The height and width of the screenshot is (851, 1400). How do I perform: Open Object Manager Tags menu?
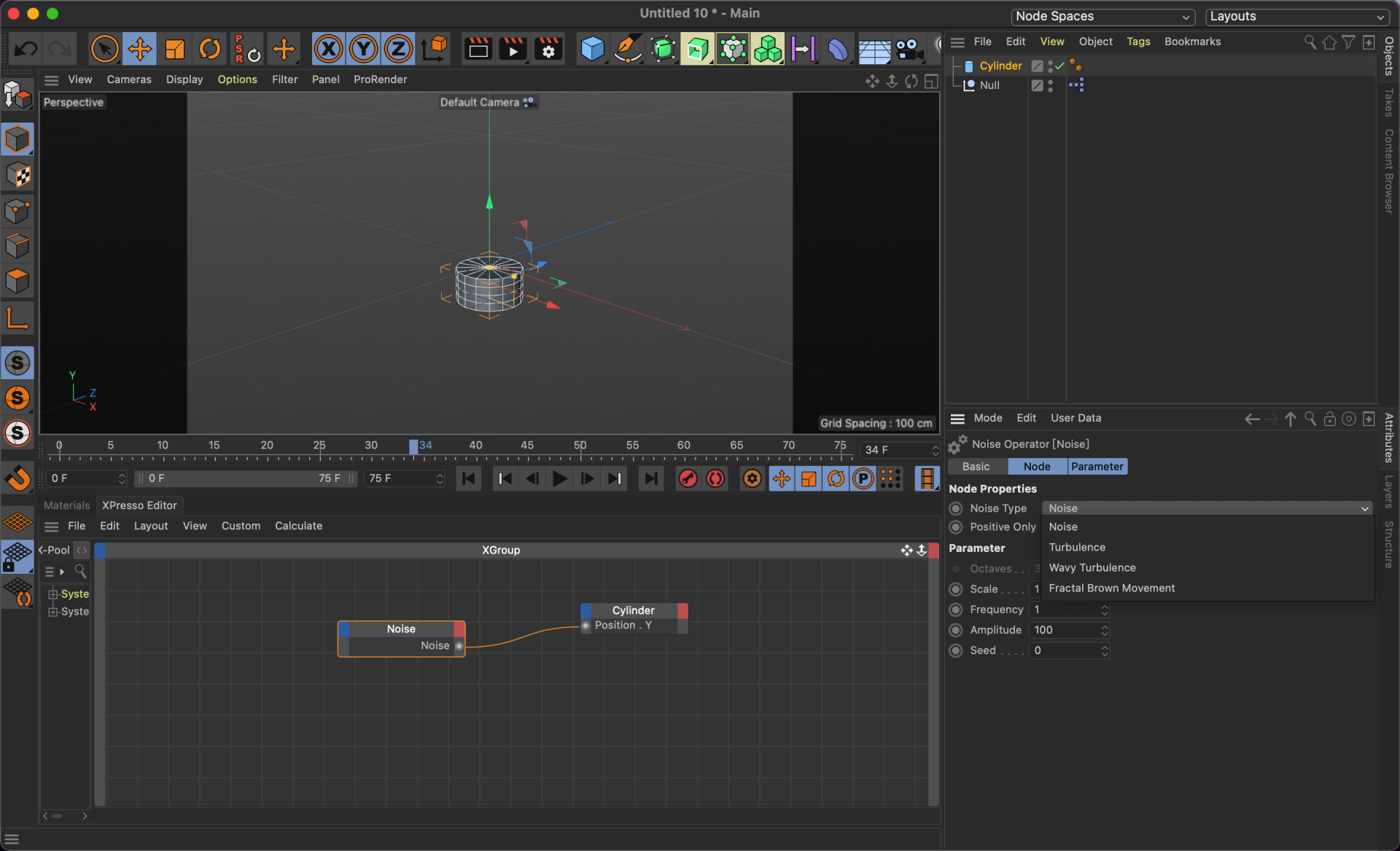pos(1137,42)
